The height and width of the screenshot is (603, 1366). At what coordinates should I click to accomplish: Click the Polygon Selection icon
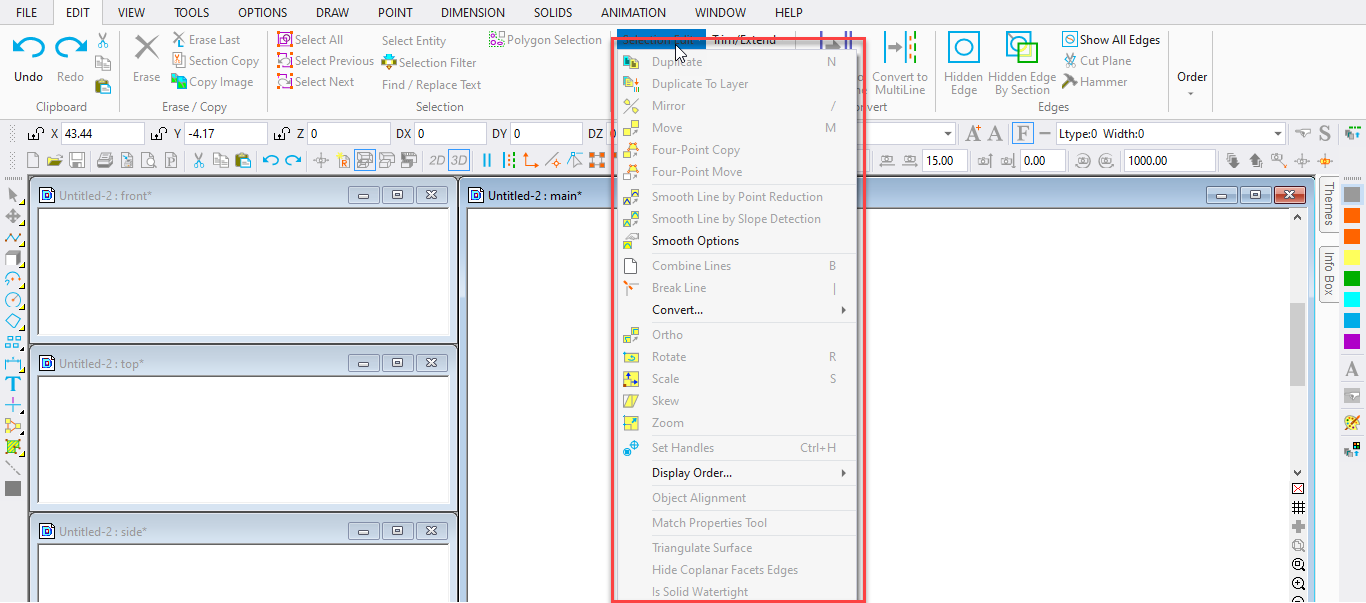497,40
